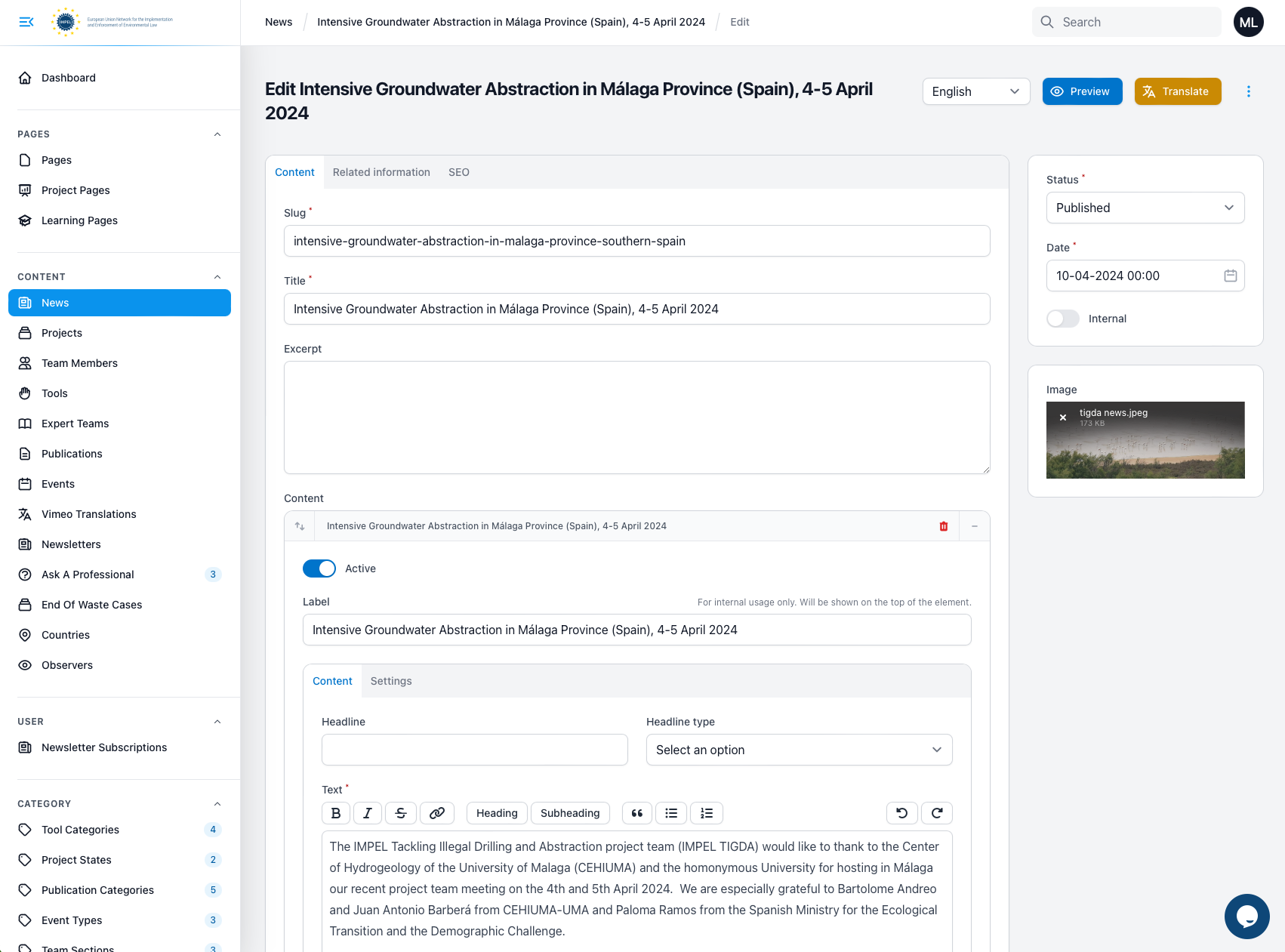1285x952 pixels.
Task: Open article title breadcrumb link
Action: (511, 22)
